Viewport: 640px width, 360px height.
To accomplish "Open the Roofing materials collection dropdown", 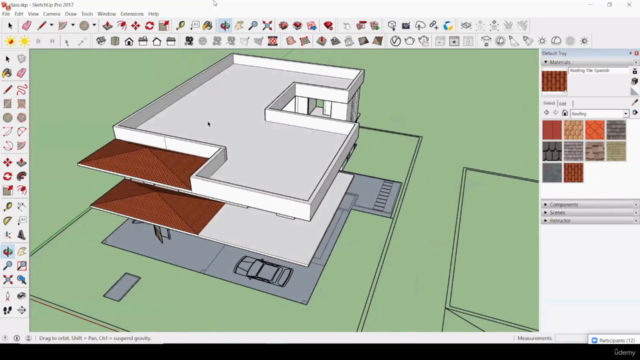I will 626,114.
